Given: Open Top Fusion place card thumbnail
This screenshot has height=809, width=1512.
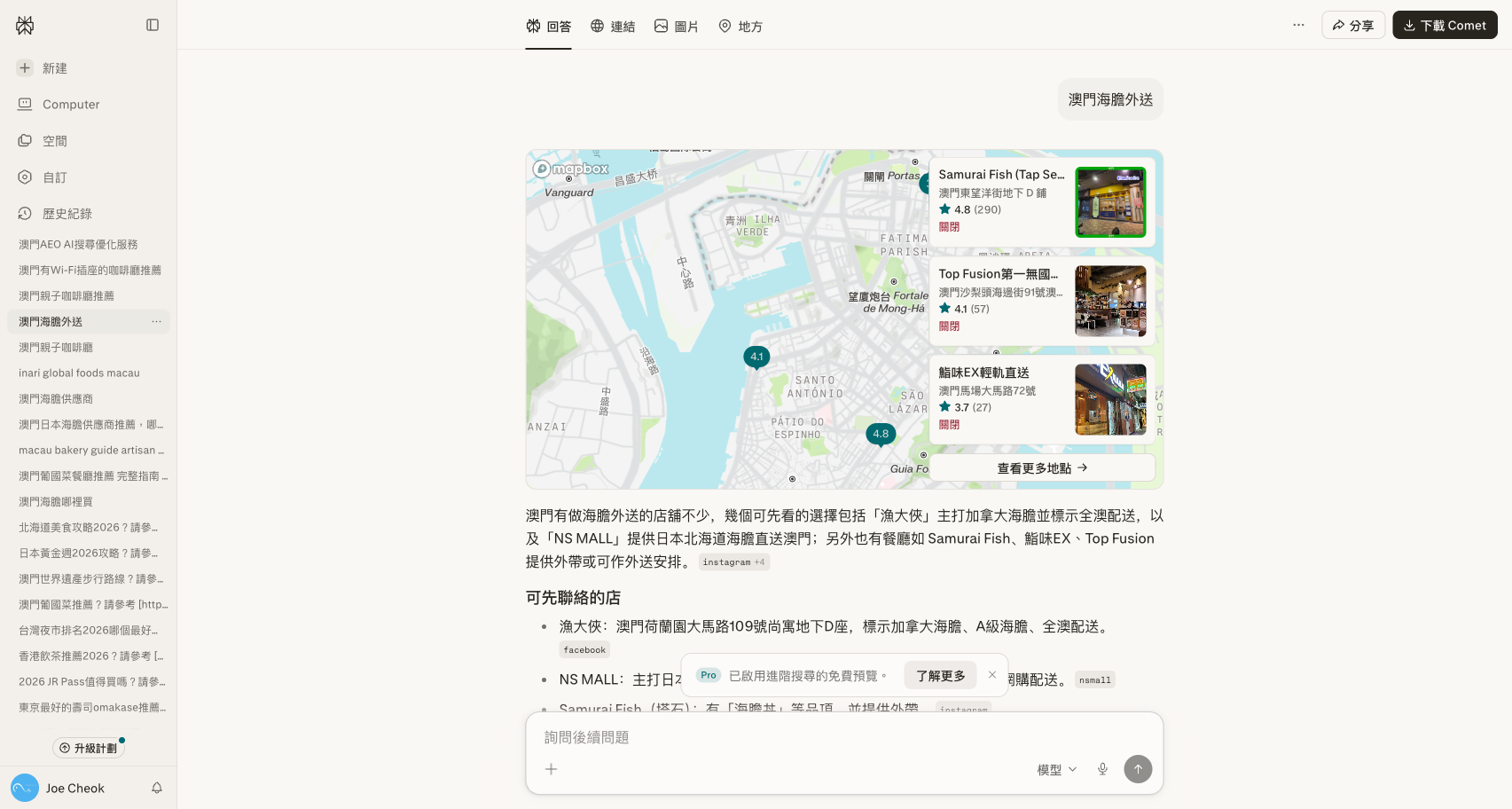Looking at the screenshot, I should click(x=1110, y=301).
